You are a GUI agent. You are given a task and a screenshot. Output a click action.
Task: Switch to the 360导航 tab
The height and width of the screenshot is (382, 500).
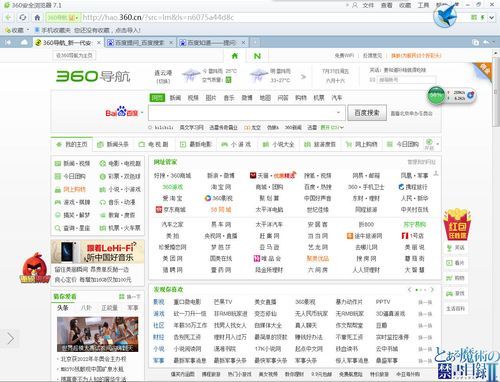coord(67,43)
